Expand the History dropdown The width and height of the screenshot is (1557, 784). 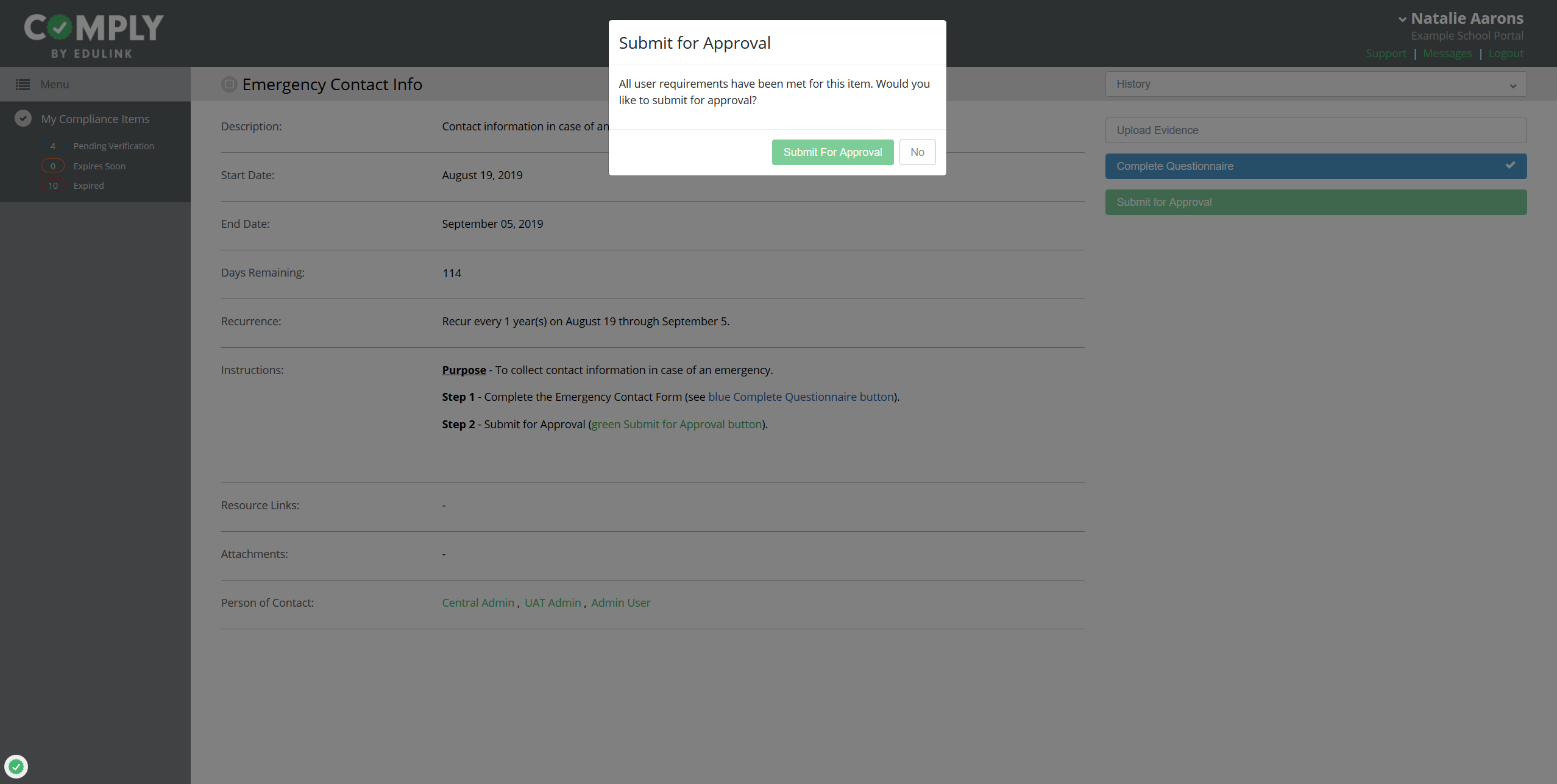(1315, 84)
